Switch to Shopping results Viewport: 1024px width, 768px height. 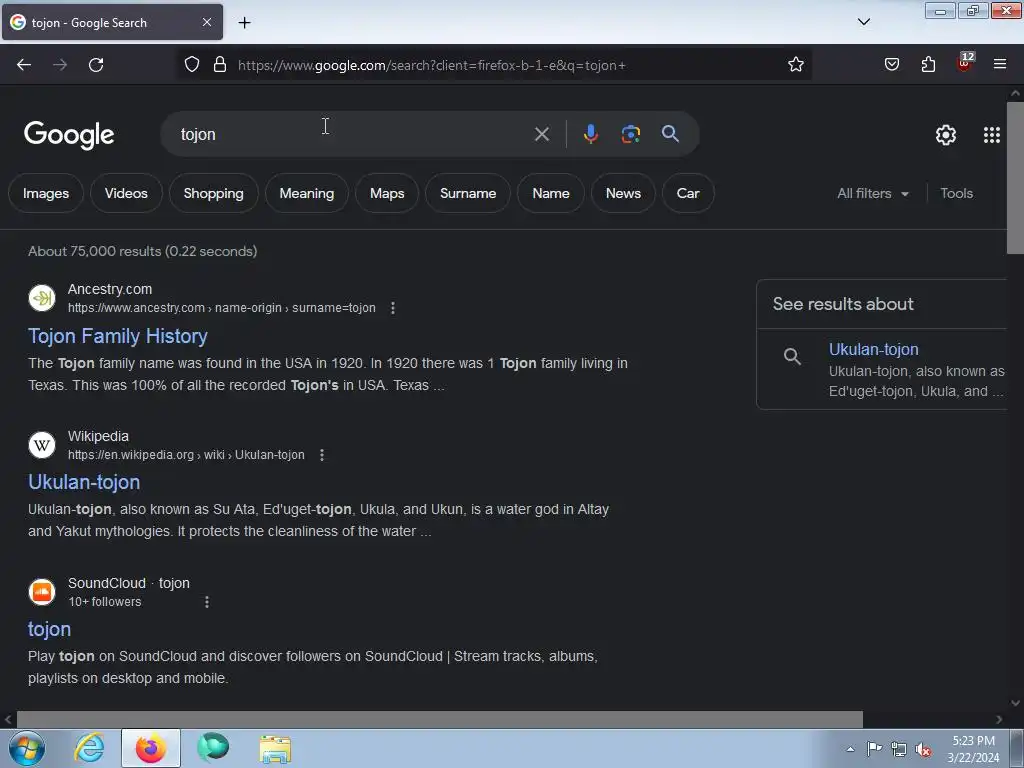(x=214, y=193)
